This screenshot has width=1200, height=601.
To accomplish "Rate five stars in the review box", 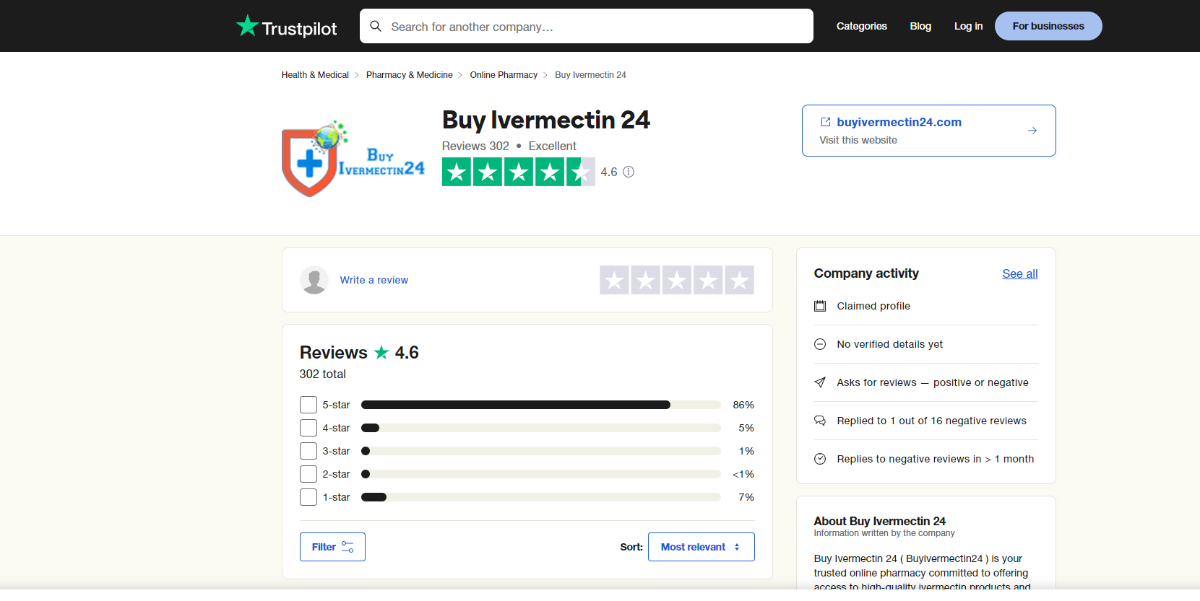I will point(739,280).
